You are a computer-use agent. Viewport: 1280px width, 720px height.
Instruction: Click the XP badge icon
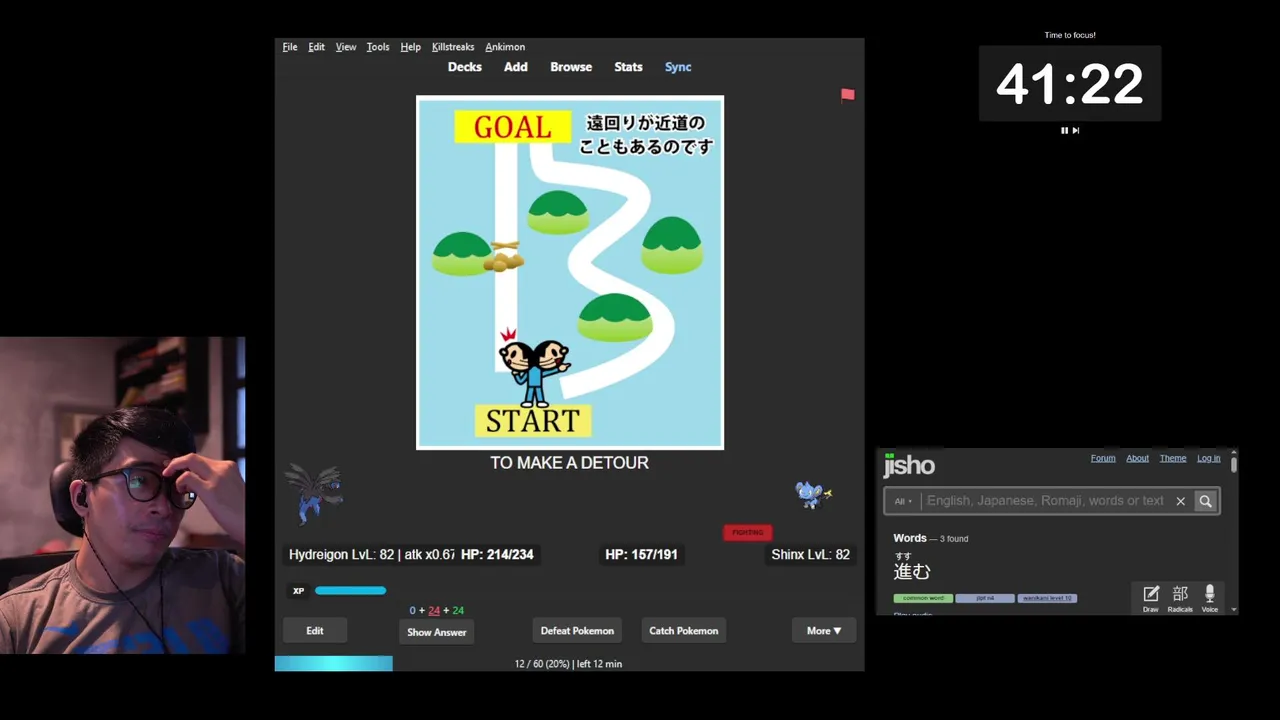click(298, 591)
